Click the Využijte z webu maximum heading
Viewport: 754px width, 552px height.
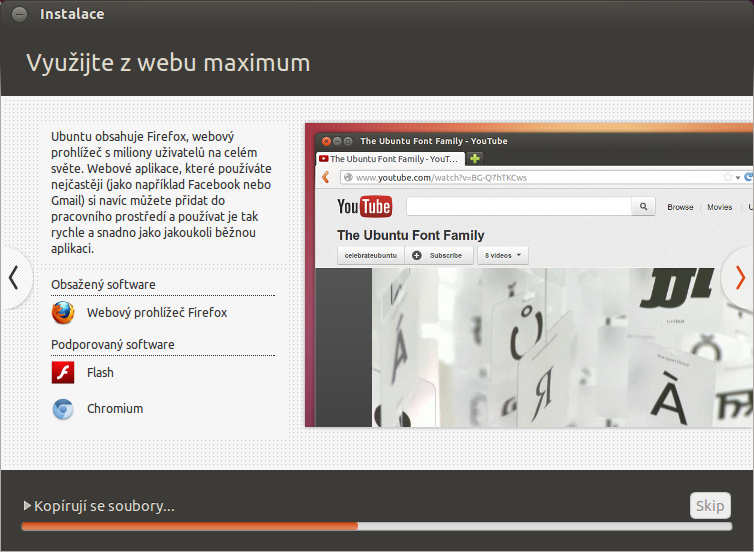(168, 63)
